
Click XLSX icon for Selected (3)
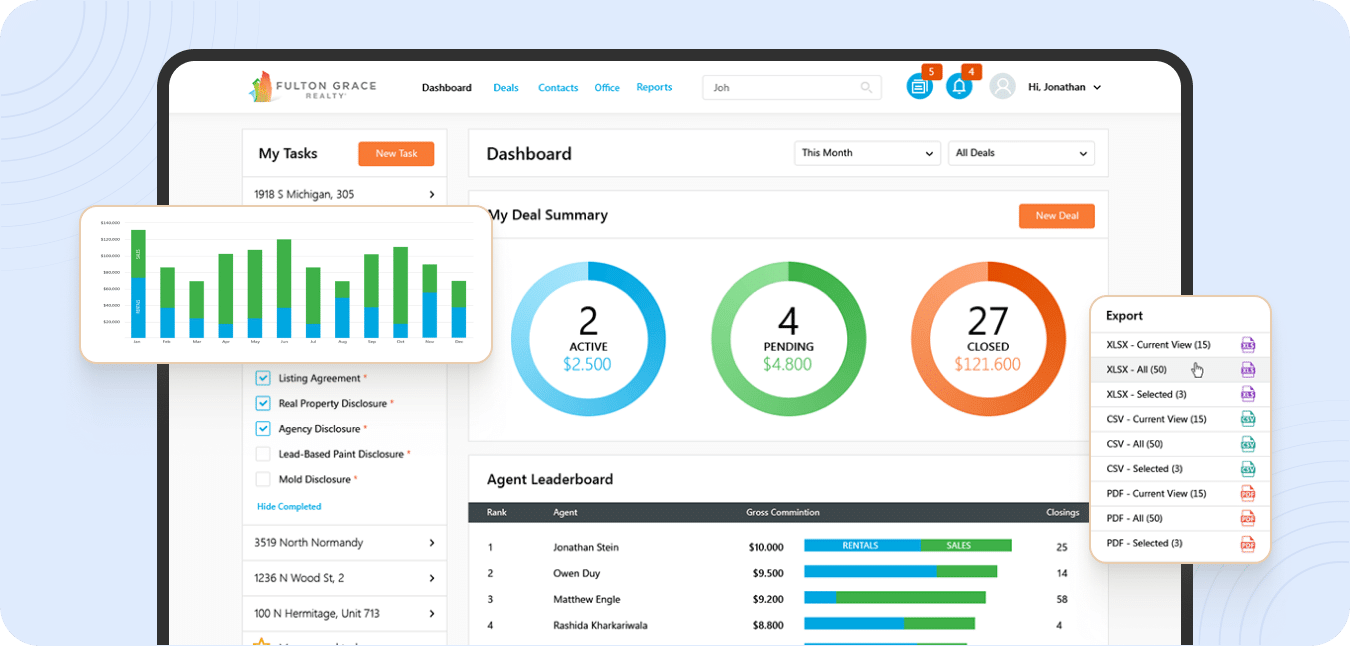(1248, 395)
